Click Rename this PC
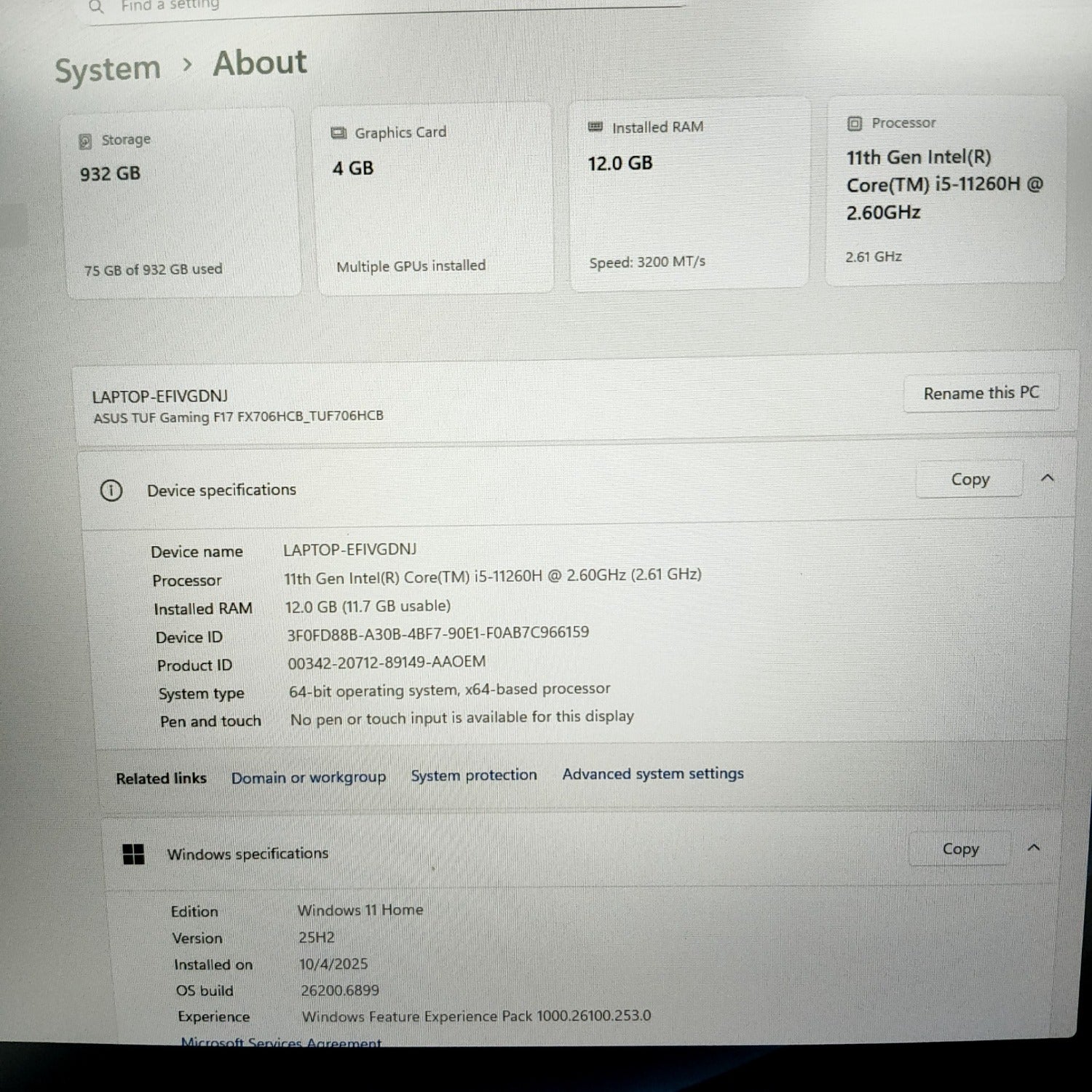Screen dimensions: 1092x1092 (x=981, y=393)
